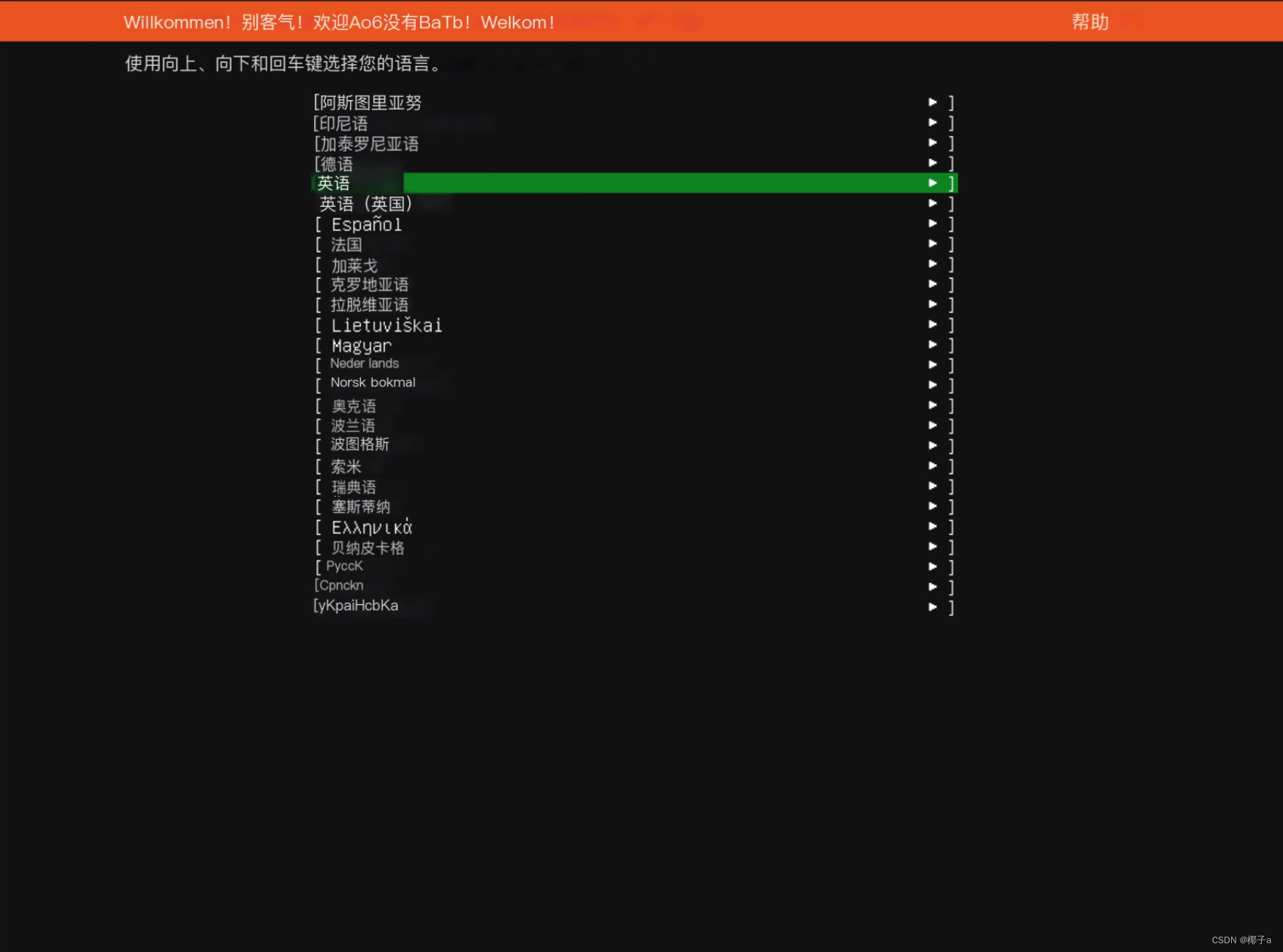Screen dimensions: 1283x952
Task: Choose 瑞典语 language
Action: [x=633, y=487]
